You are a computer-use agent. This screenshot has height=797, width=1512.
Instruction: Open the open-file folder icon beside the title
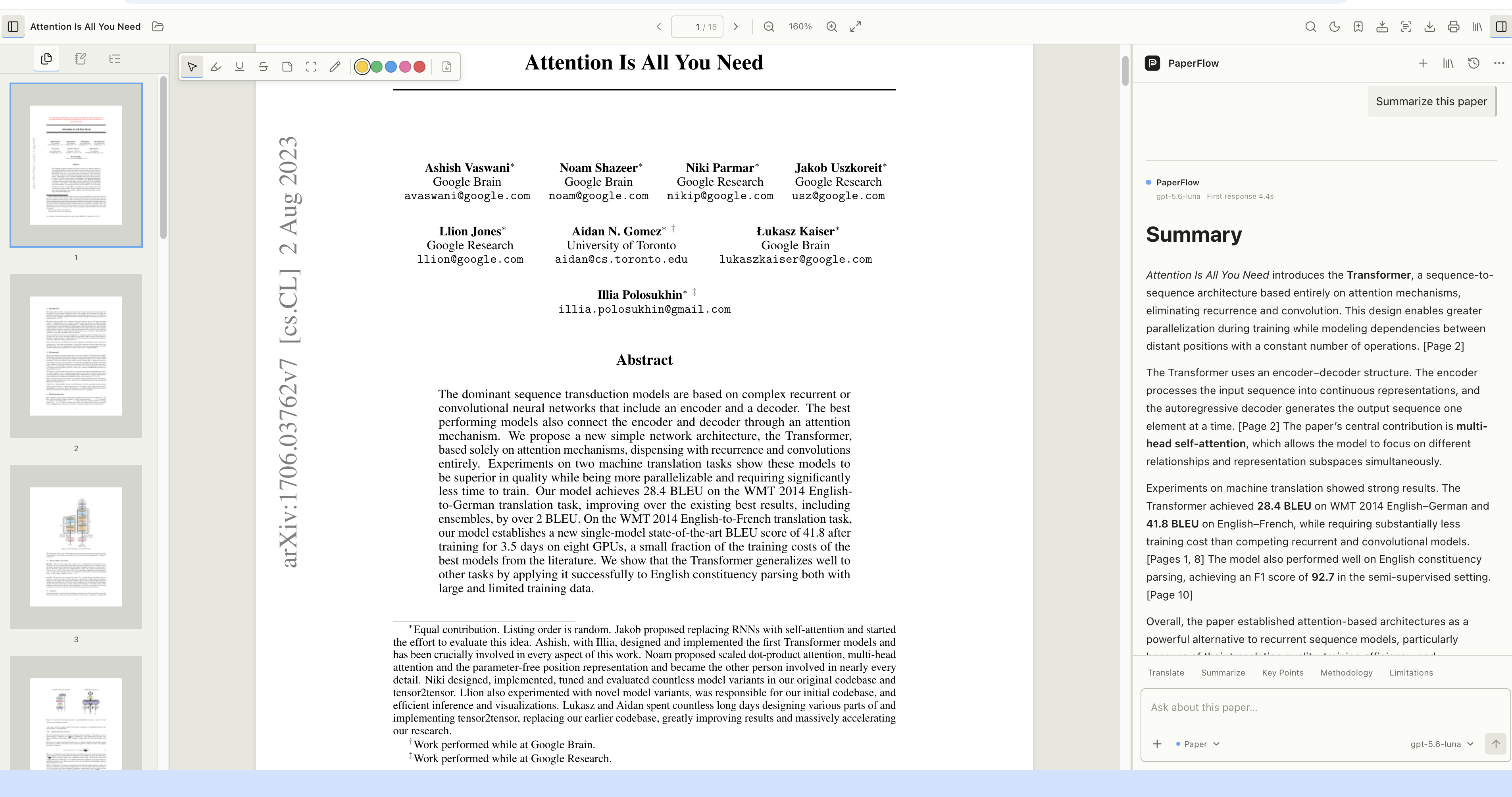coord(158,27)
